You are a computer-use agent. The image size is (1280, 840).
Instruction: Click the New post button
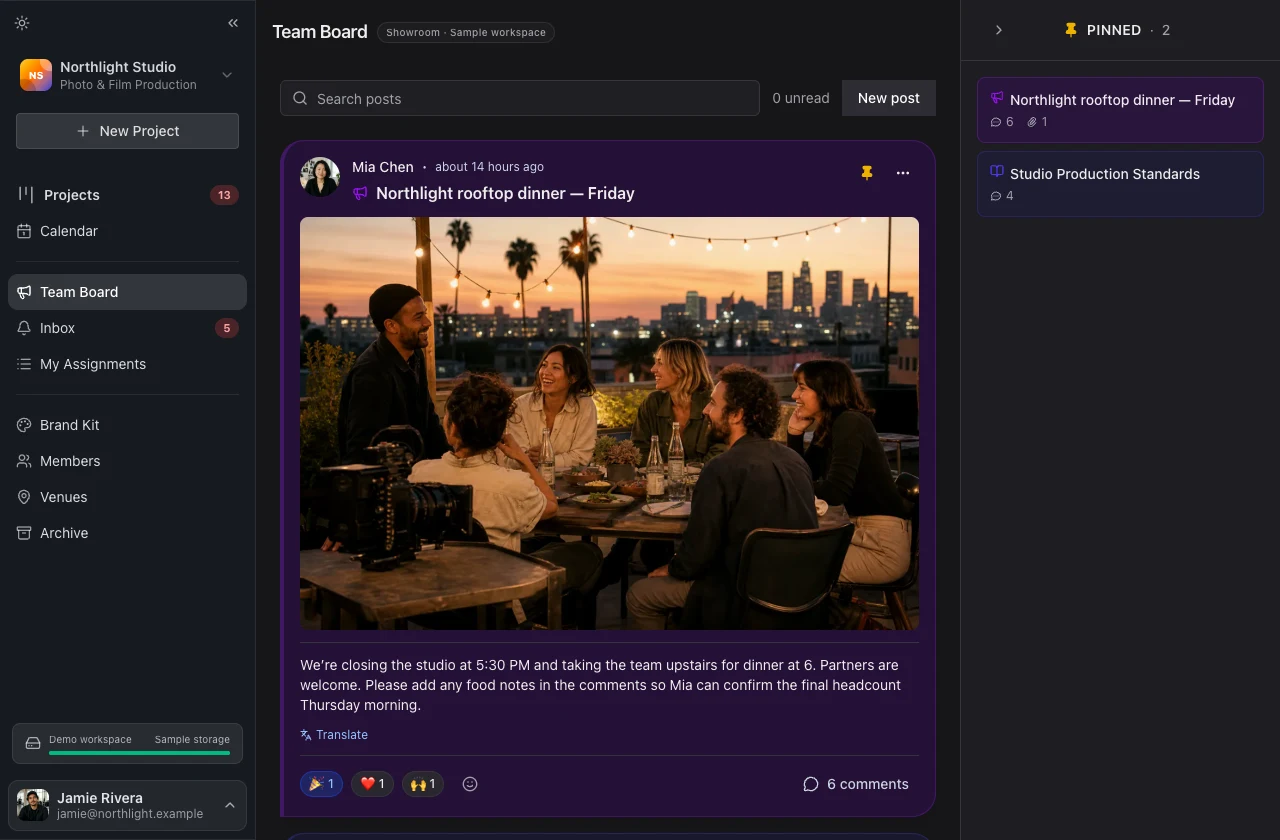coord(889,98)
